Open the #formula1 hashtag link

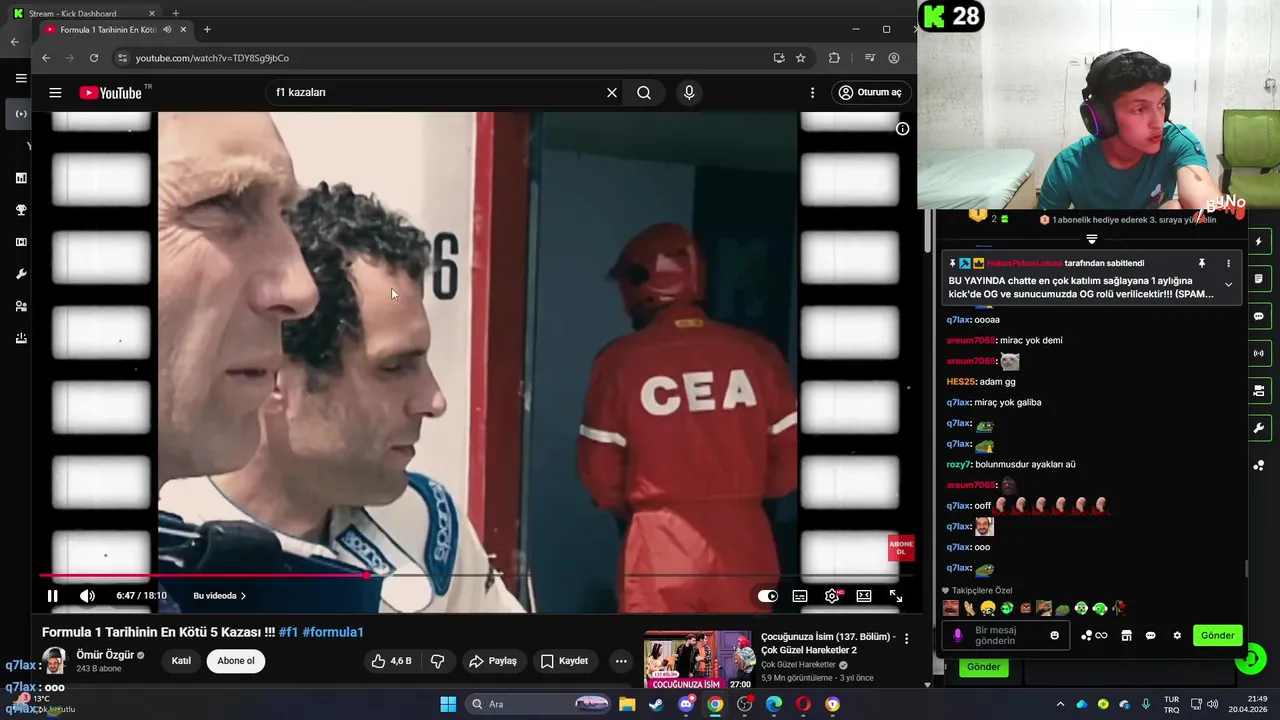[333, 632]
